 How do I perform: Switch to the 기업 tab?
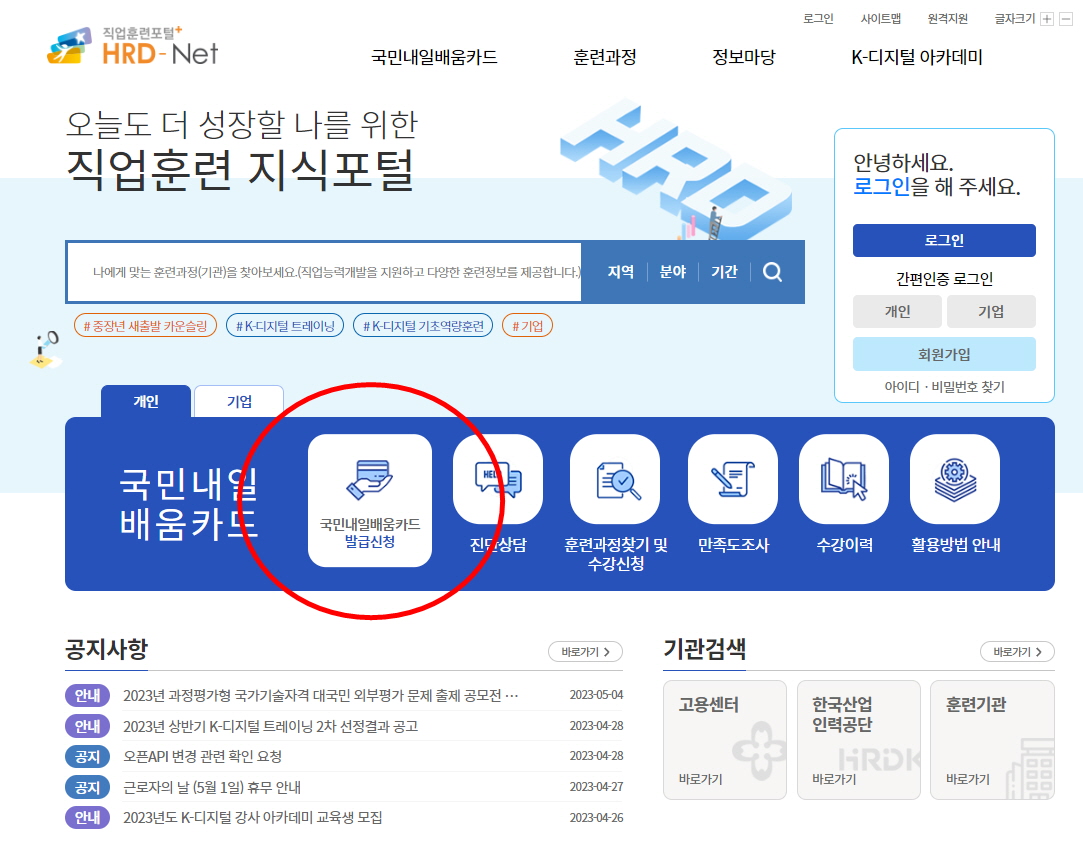pyautogui.click(x=239, y=401)
